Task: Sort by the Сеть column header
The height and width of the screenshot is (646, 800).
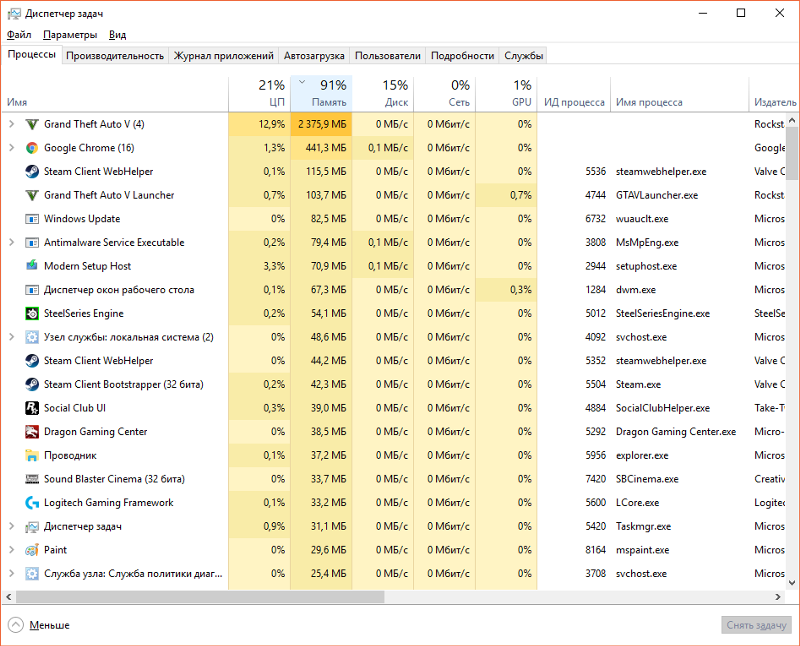Action: (445, 93)
